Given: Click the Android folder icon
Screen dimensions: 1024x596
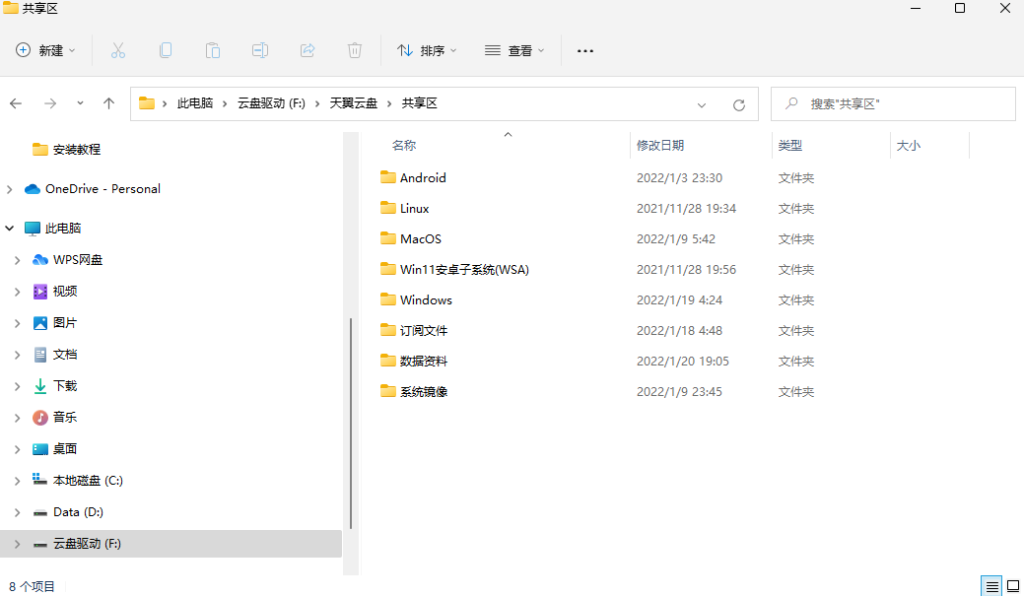Looking at the screenshot, I should (388, 177).
